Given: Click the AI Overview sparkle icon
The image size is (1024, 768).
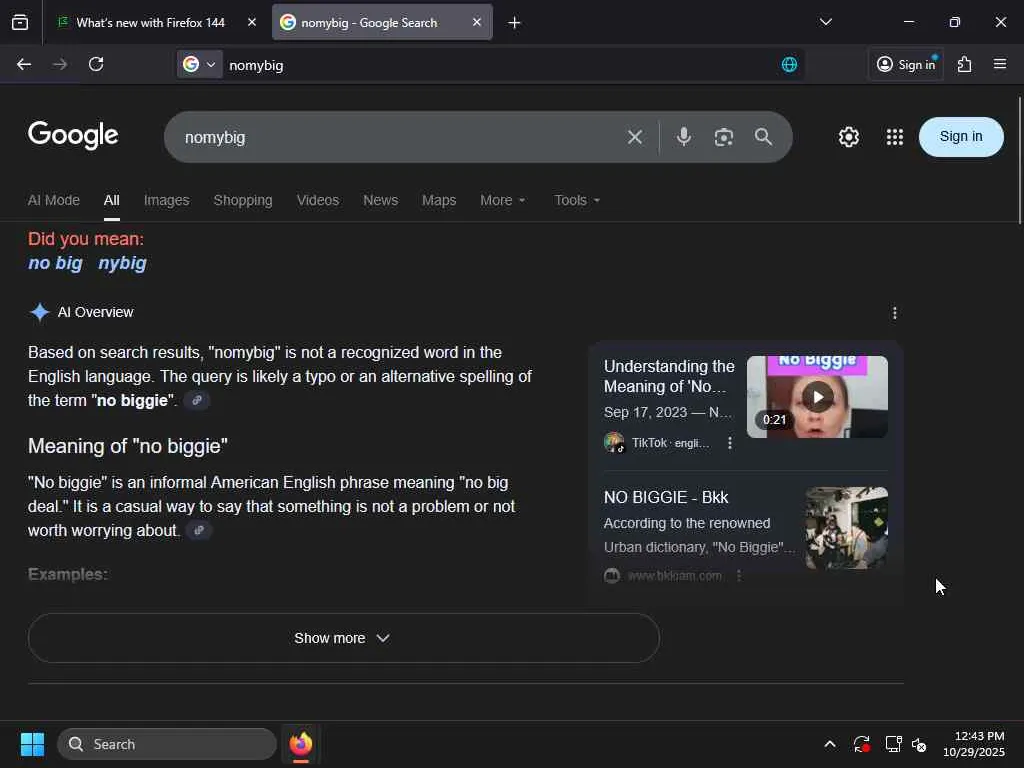Looking at the screenshot, I should [x=40, y=312].
